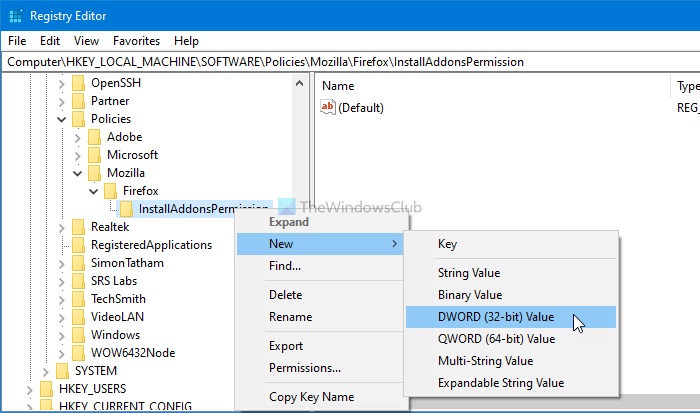
Task: Click the Adobe folder icon
Action: click(95, 137)
